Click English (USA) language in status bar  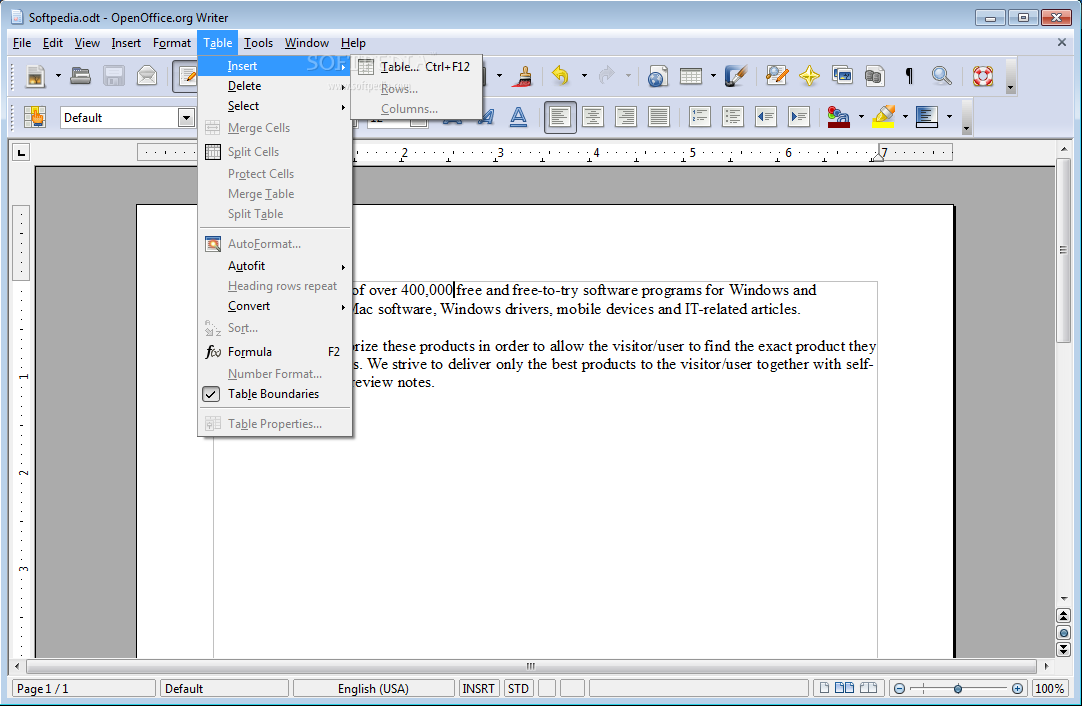click(x=373, y=689)
